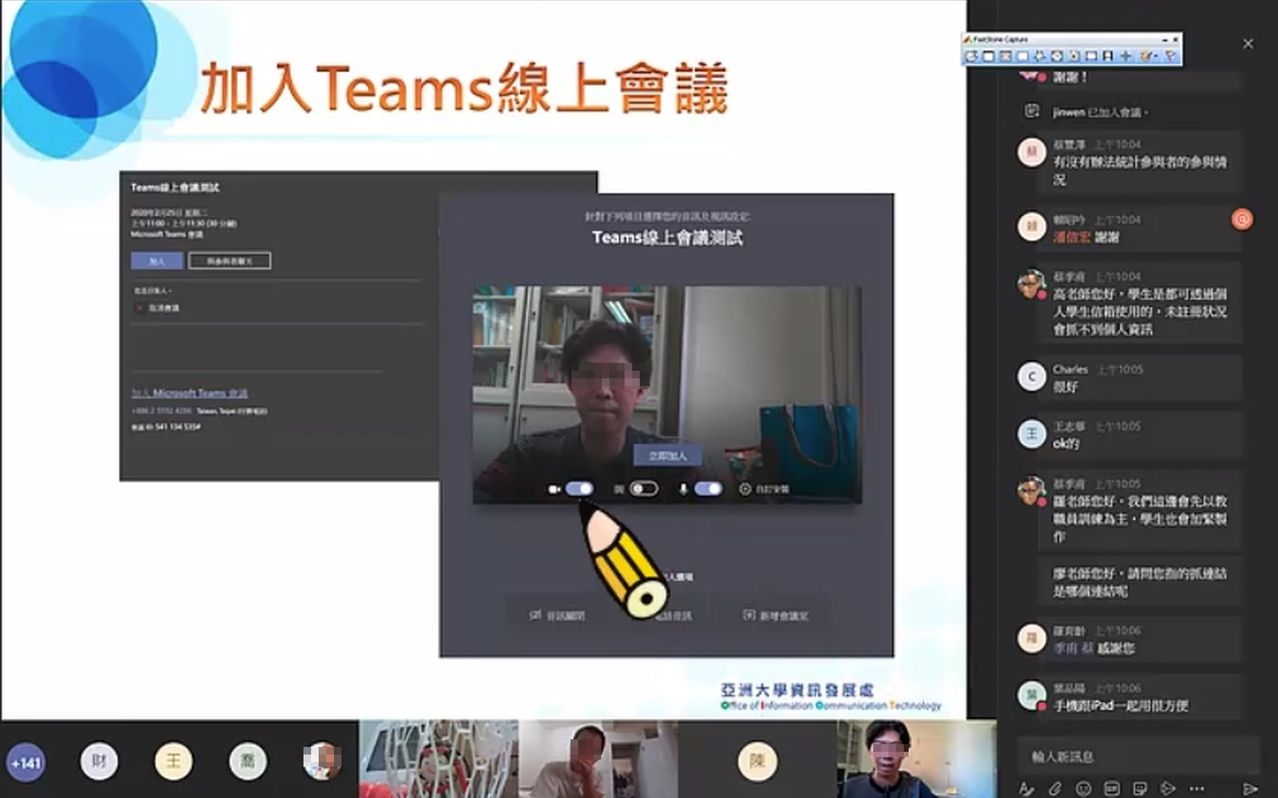Toggle the microphone switch in slide
This screenshot has height=798, width=1278.
point(708,489)
